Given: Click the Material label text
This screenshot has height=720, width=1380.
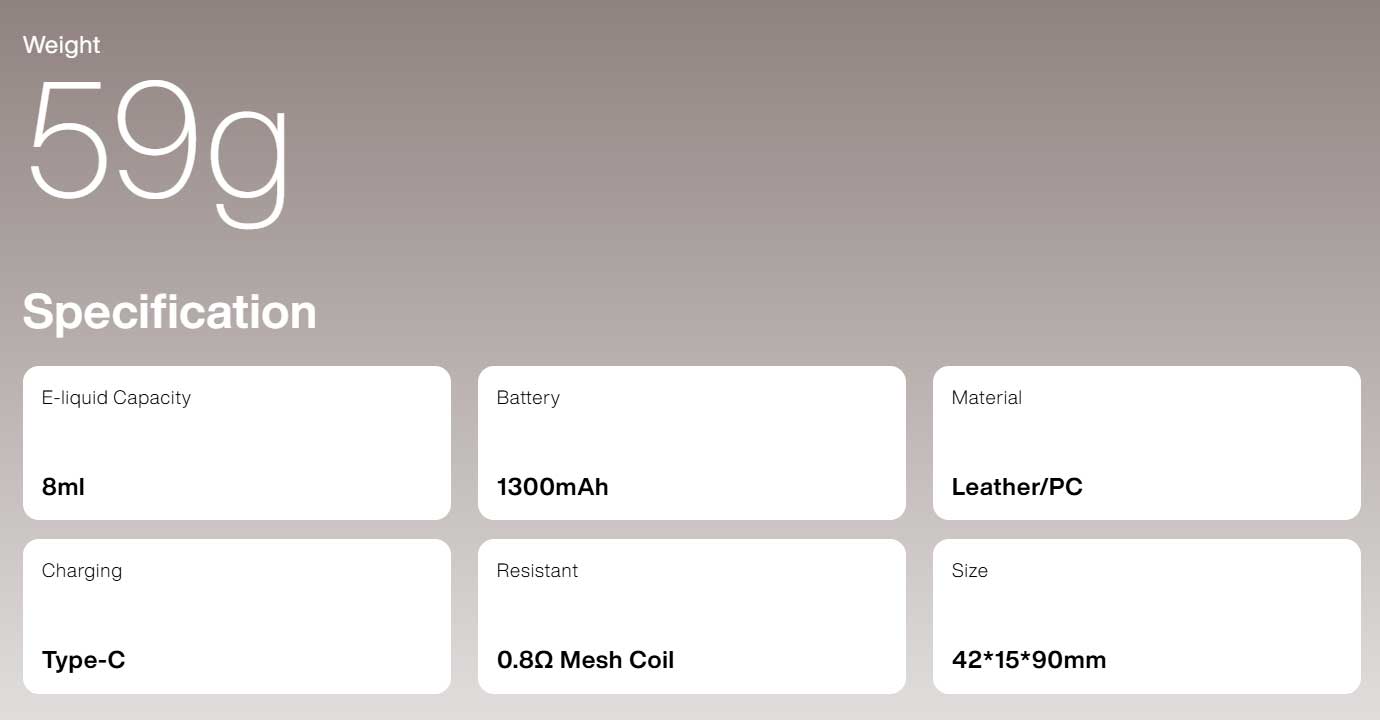Looking at the screenshot, I should click(986, 398).
